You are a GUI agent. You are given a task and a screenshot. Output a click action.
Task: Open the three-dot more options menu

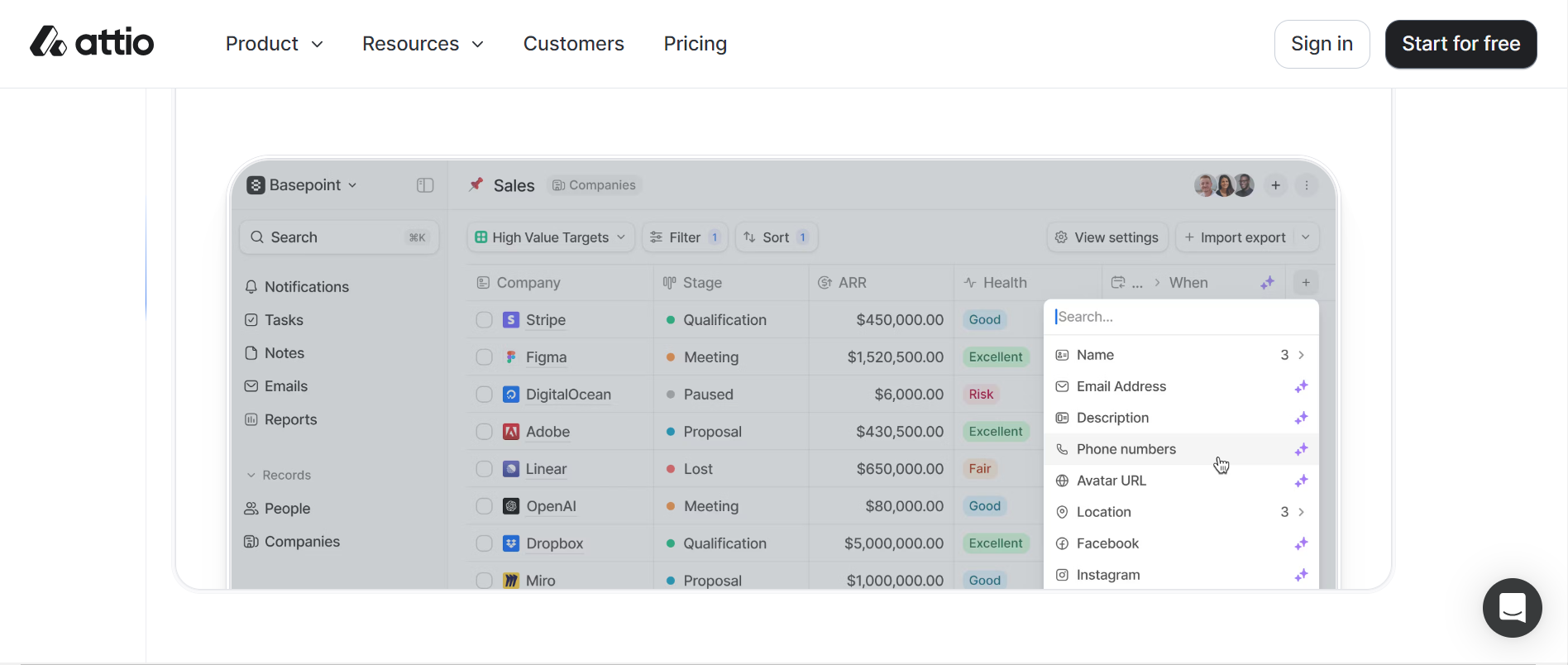pyautogui.click(x=1307, y=185)
